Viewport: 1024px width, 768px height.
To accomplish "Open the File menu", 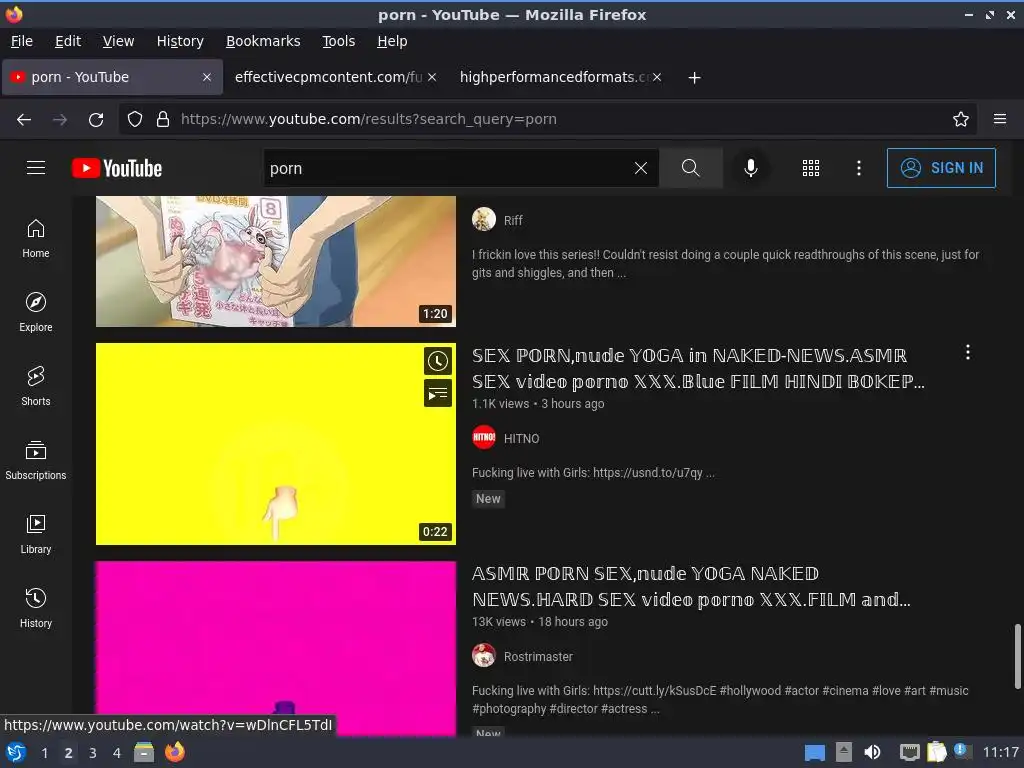I will pyautogui.click(x=22, y=41).
